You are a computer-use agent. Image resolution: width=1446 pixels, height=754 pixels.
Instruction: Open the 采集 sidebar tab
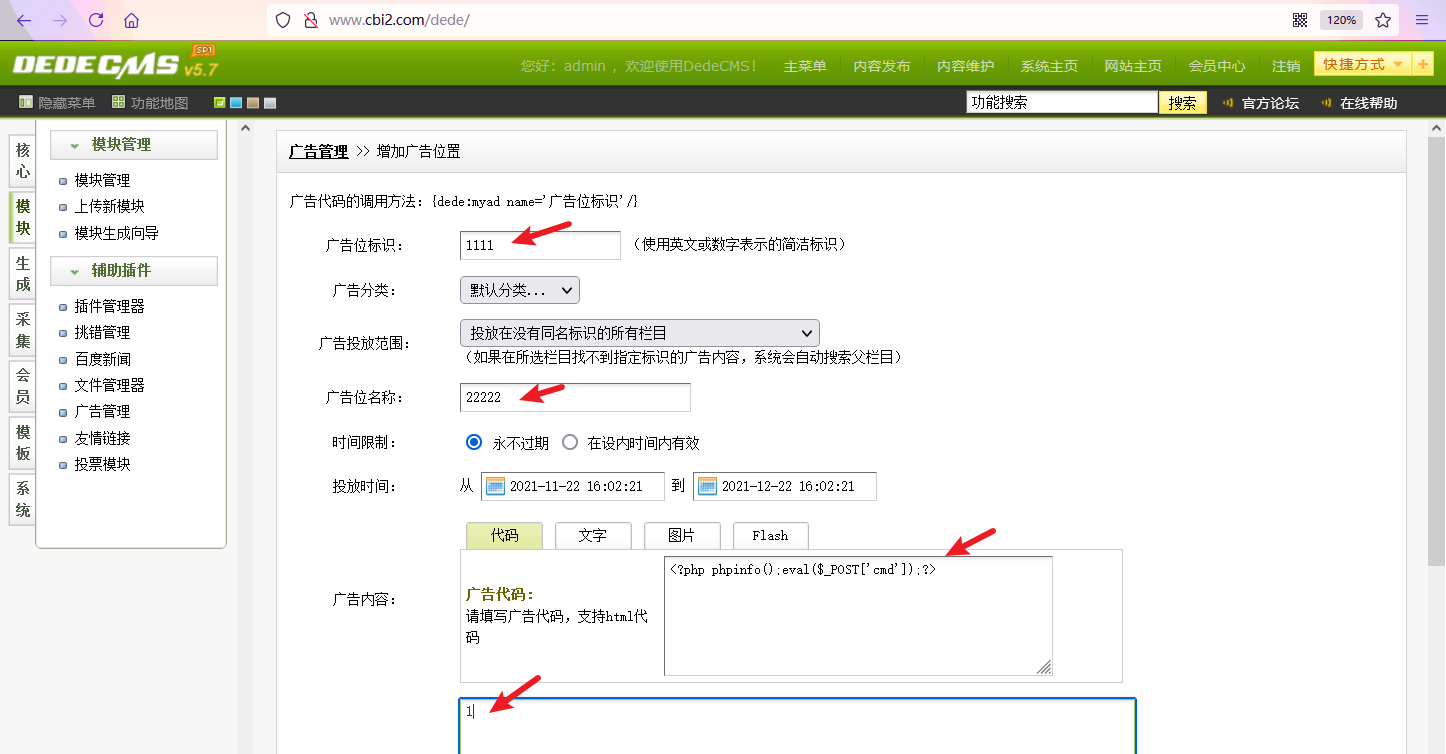point(23,330)
